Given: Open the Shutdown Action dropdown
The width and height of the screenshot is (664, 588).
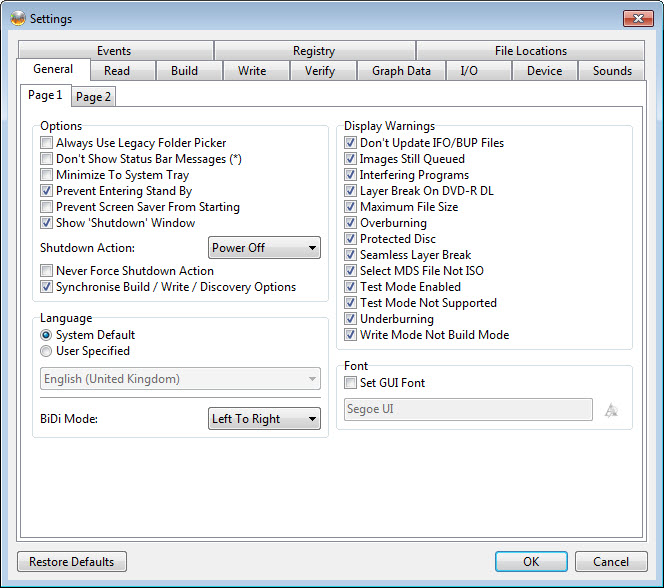Looking at the screenshot, I should click(264, 247).
